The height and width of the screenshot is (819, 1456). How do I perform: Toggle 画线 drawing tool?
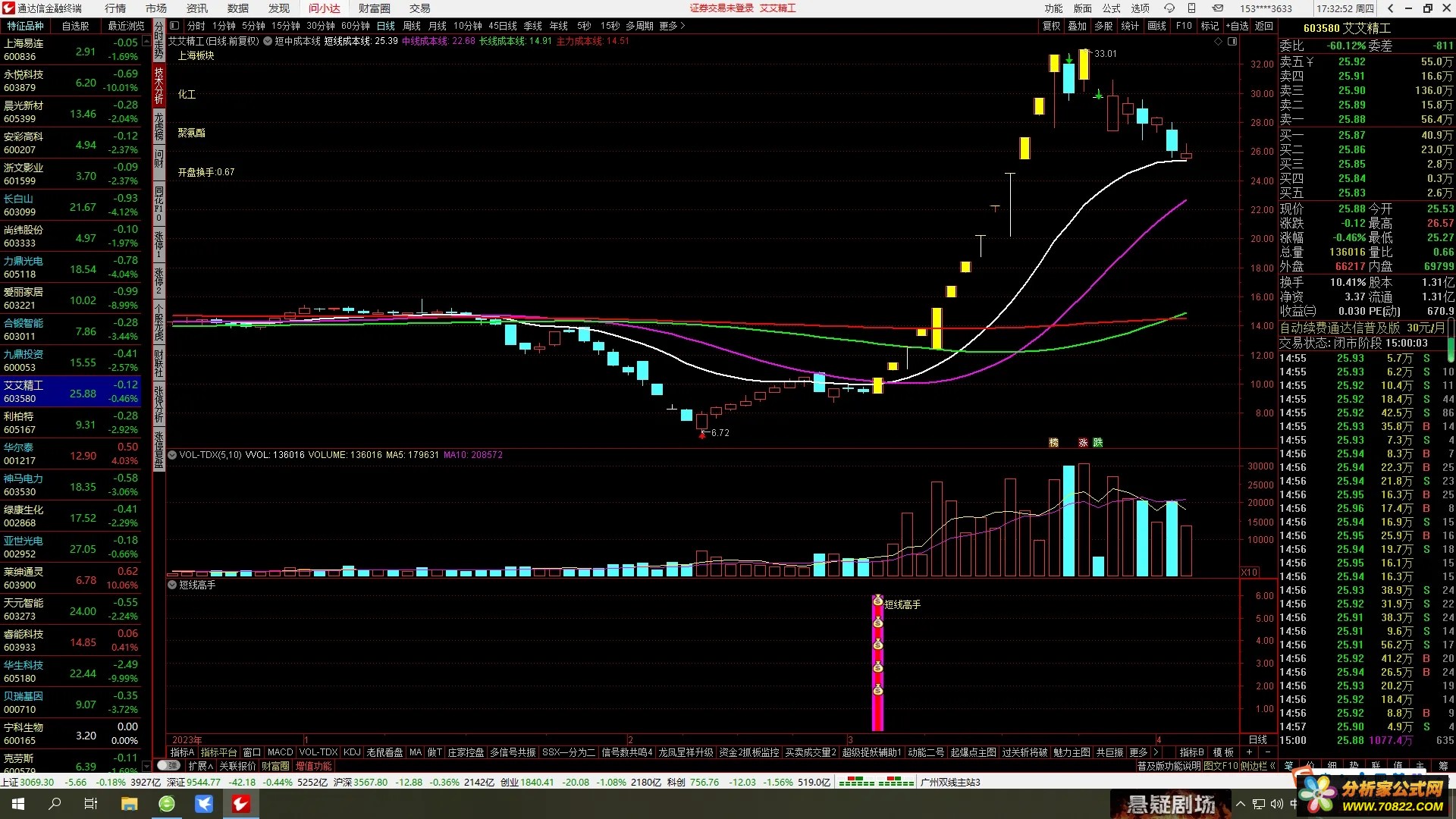point(1156,26)
